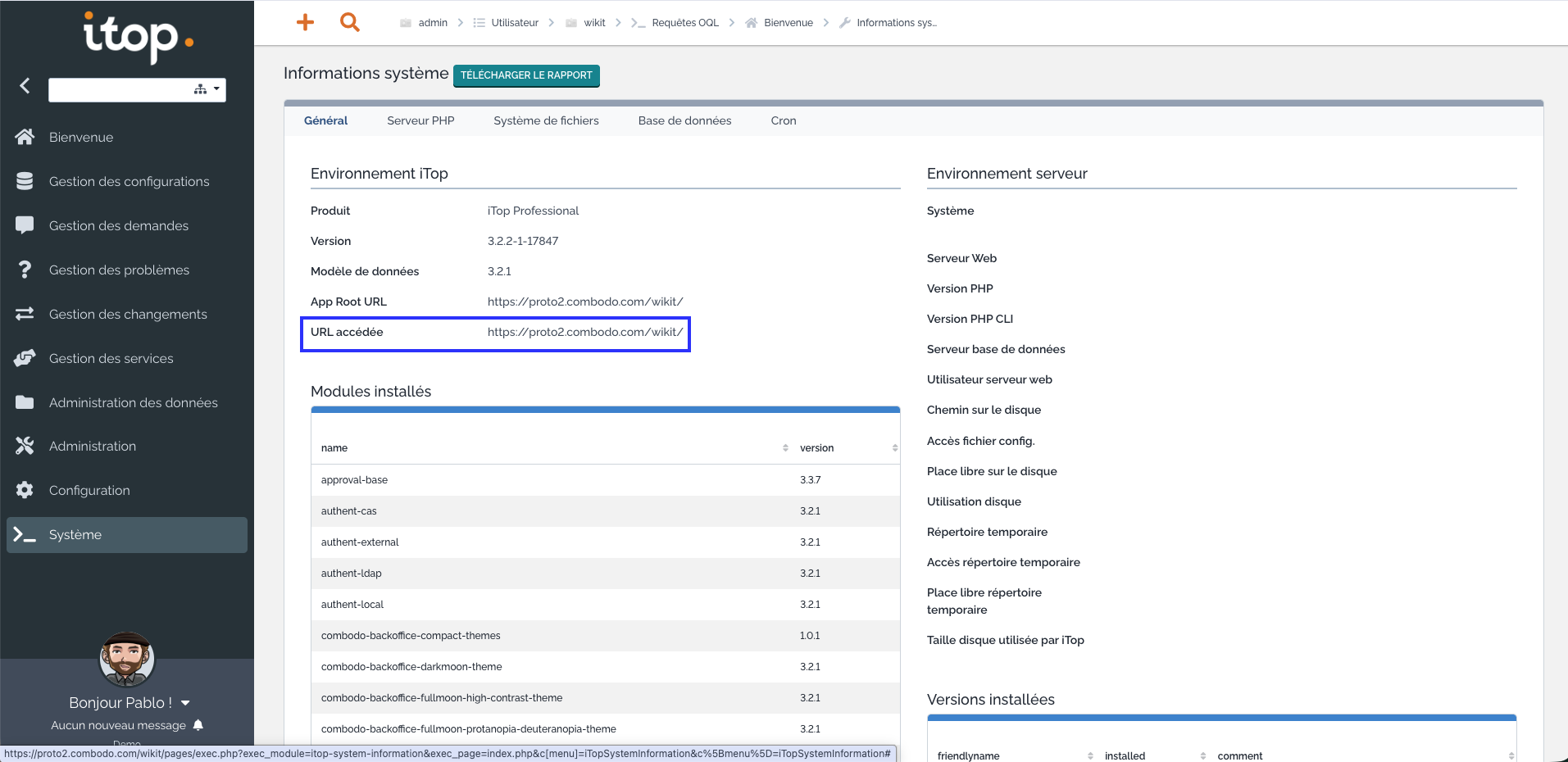
Task: Go to wikit breadcrumb
Action: point(585,23)
